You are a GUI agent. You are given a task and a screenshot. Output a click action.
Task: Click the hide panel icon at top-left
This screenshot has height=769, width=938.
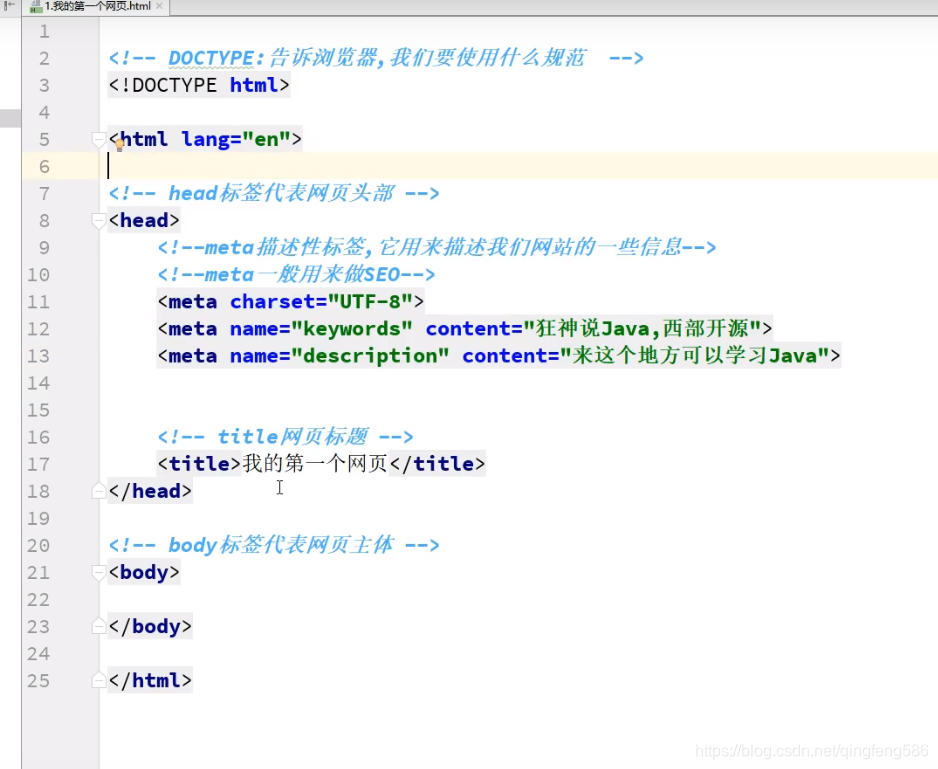9,5
